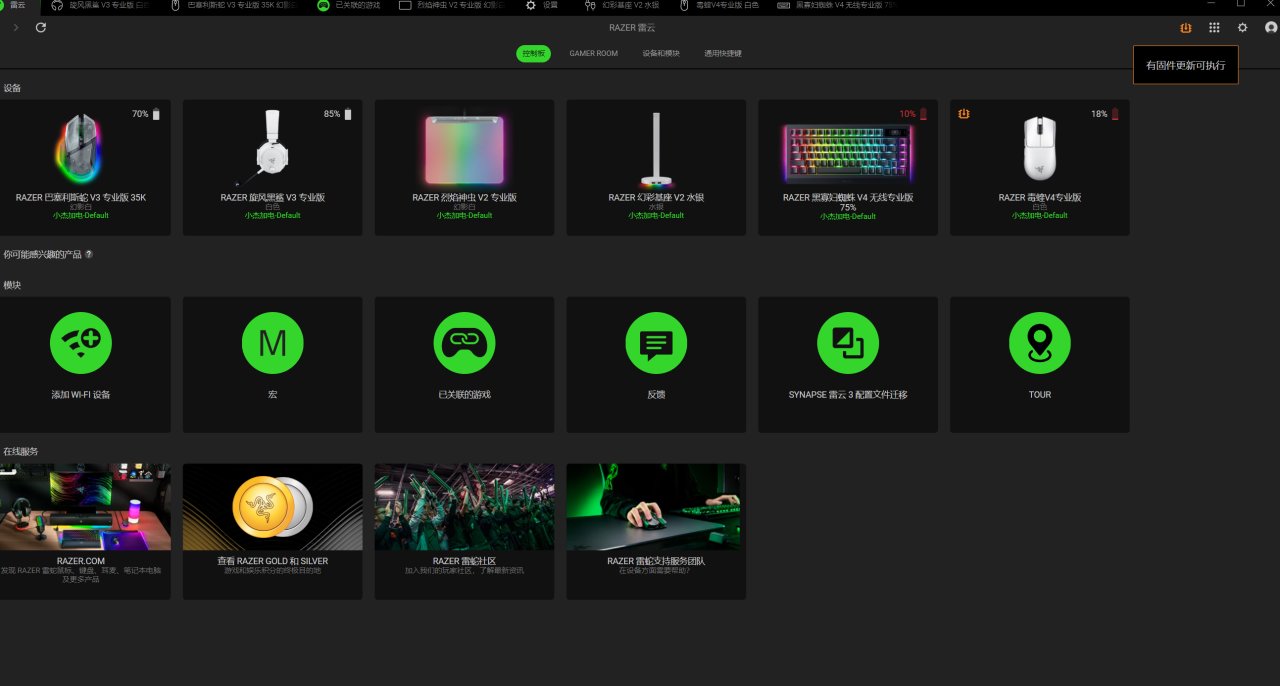Click 小杰加电-Default profile under 巴塞利斯蛇 card
1280x686 pixels.
point(81,216)
